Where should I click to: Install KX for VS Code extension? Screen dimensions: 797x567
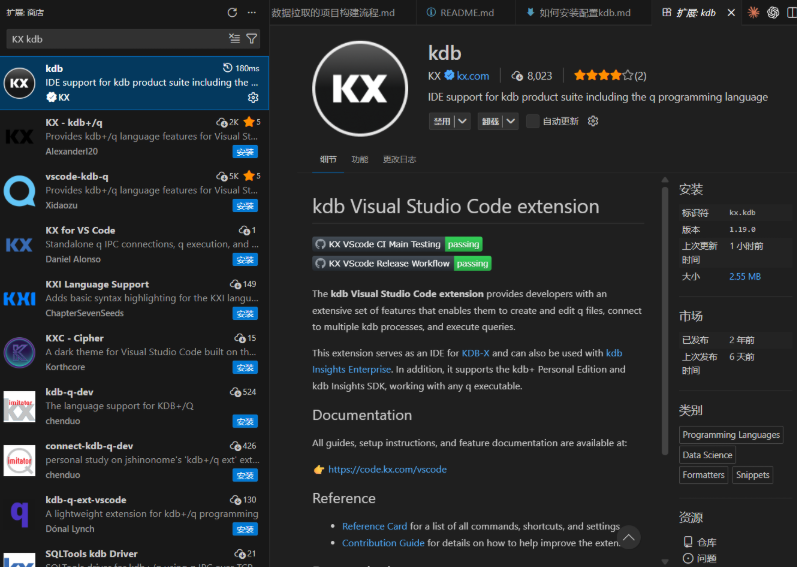(x=245, y=259)
